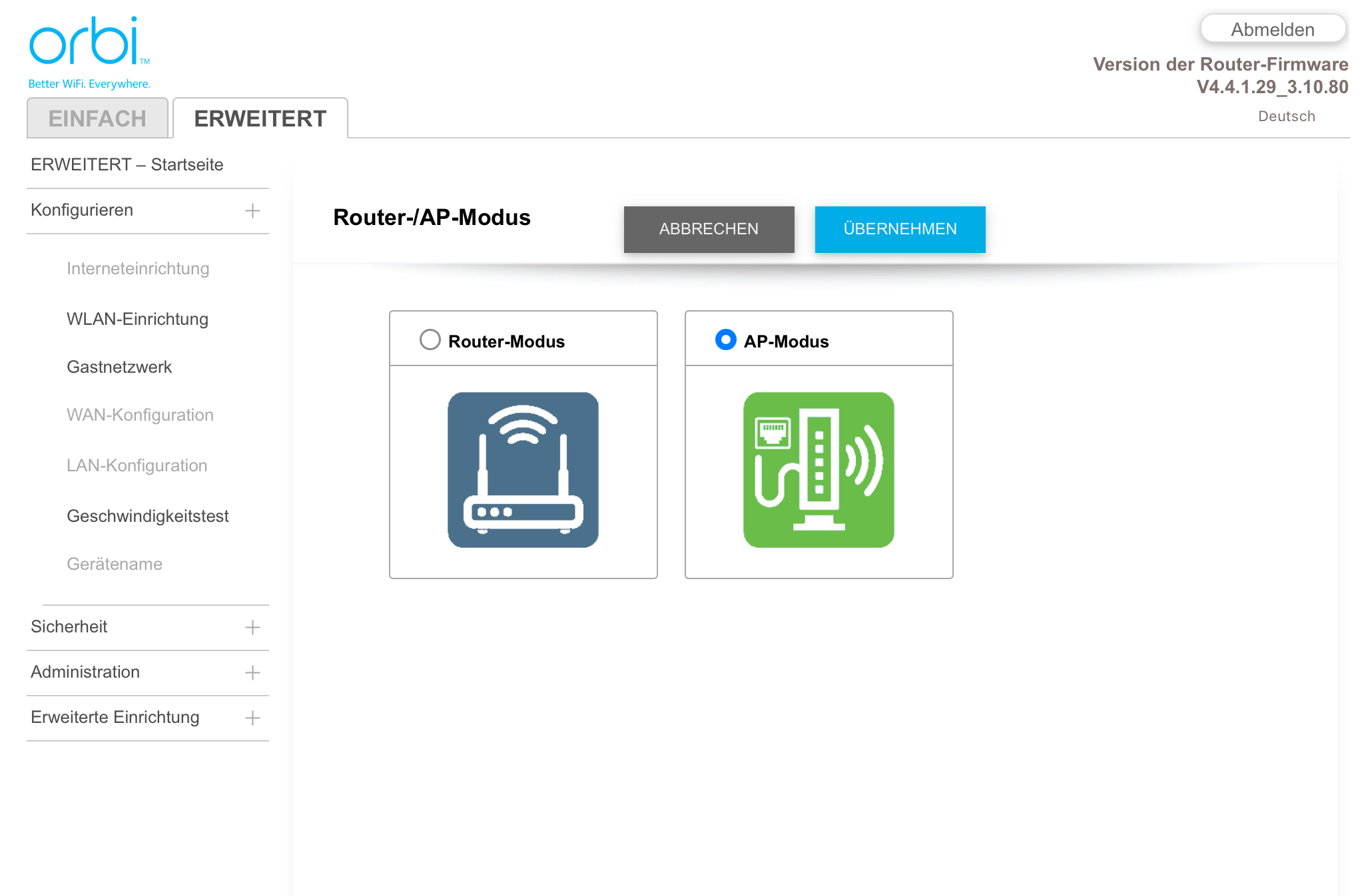Click the green AP mode icon
Image resolution: width=1364 pixels, height=896 pixels.
(819, 470)
